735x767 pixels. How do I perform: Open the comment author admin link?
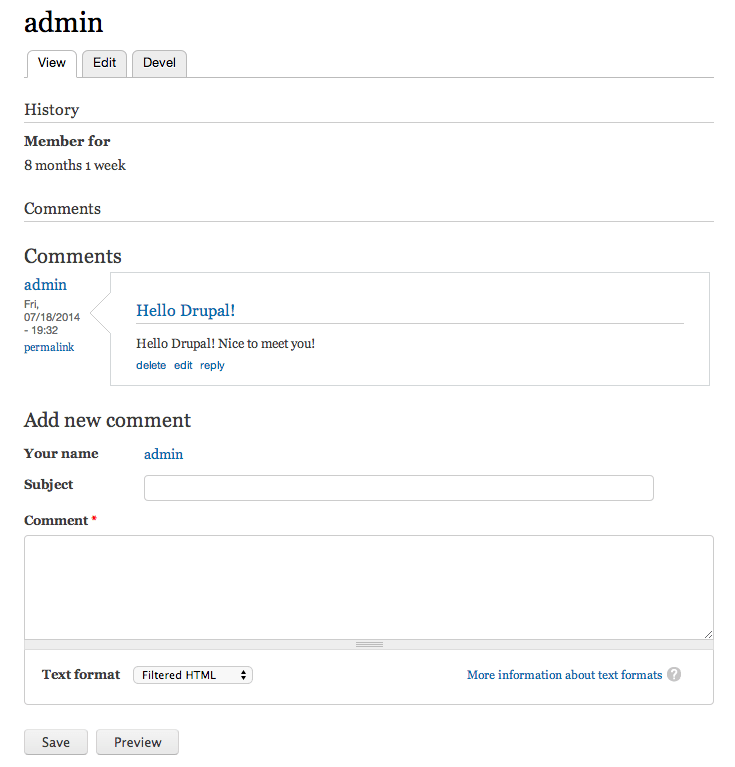[46, 285]
